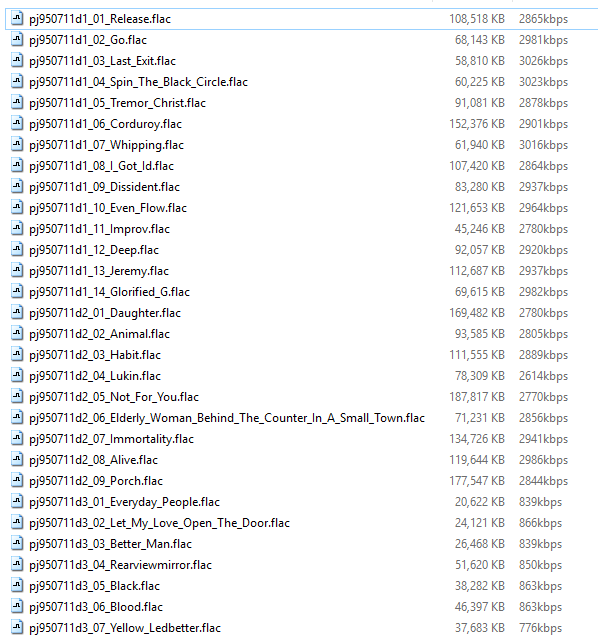Select the Immortality.flac file name
The image size is (598, 643).
[111, 439]
